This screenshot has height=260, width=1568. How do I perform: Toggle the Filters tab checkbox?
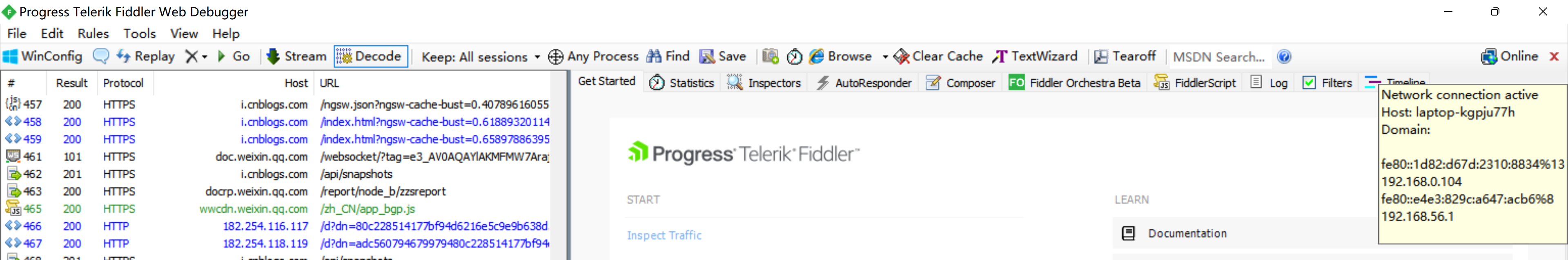click(x=1309, y=83)
